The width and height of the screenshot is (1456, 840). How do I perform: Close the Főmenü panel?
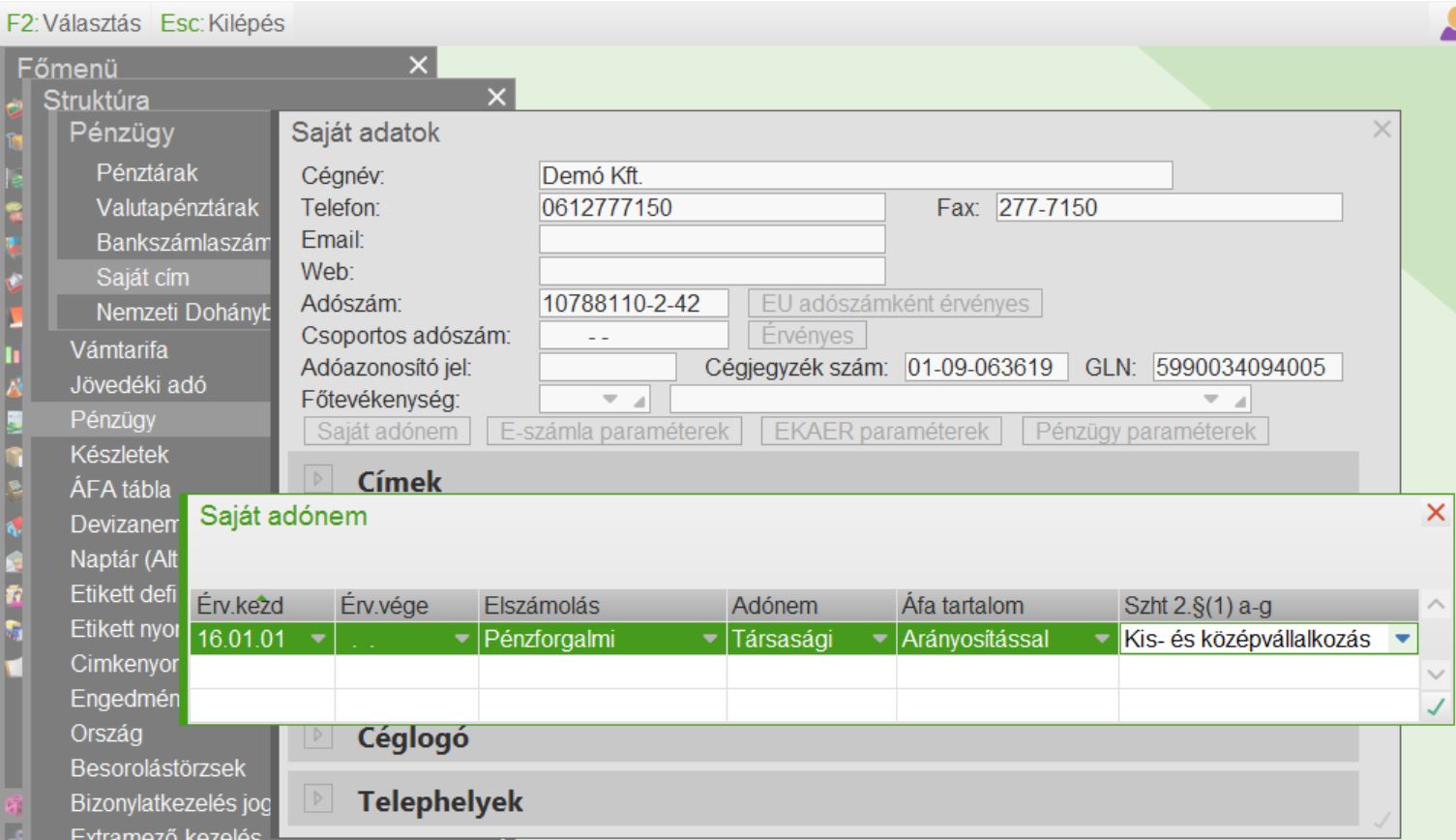point(418,65)
